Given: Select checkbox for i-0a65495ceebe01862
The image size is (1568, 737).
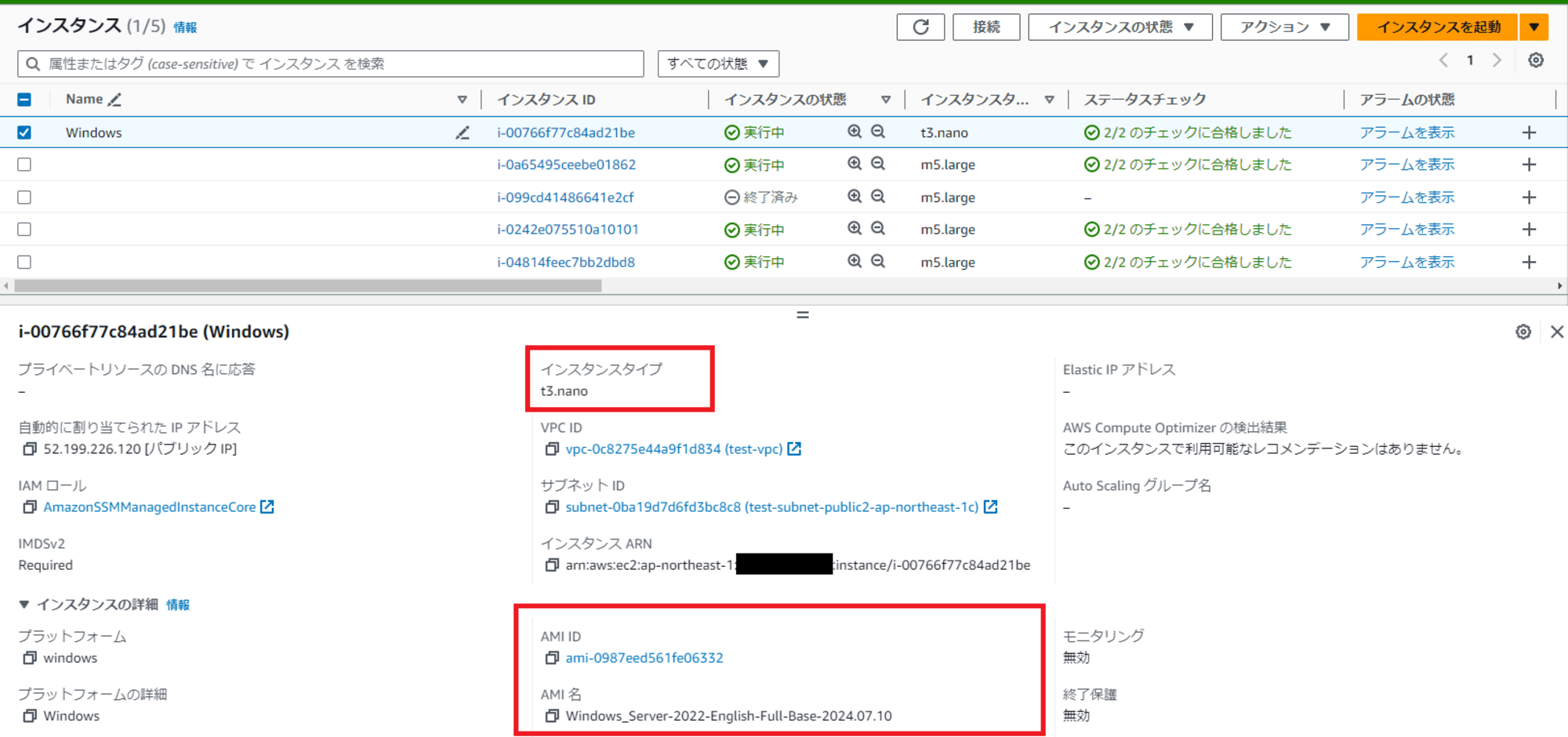Looking at the screenshot, I should point(24,165).
